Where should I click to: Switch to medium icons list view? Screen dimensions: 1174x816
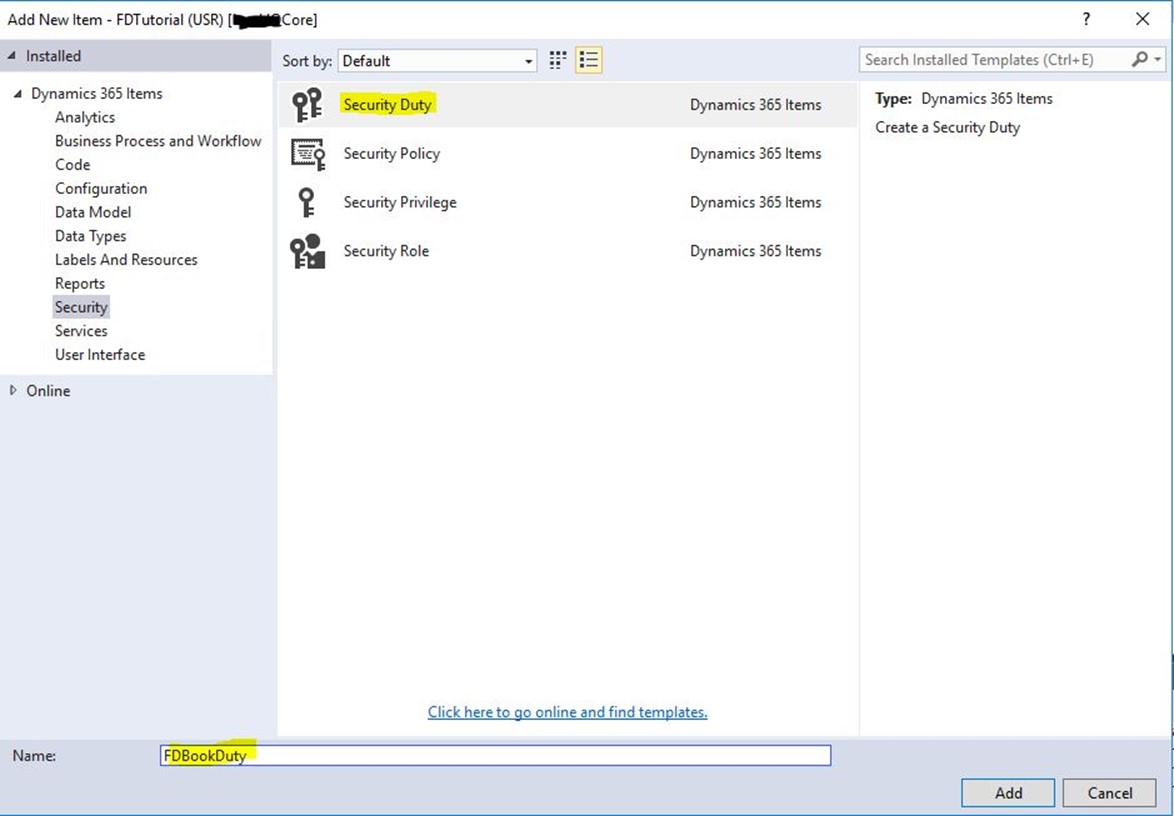(x=588, y=61)
